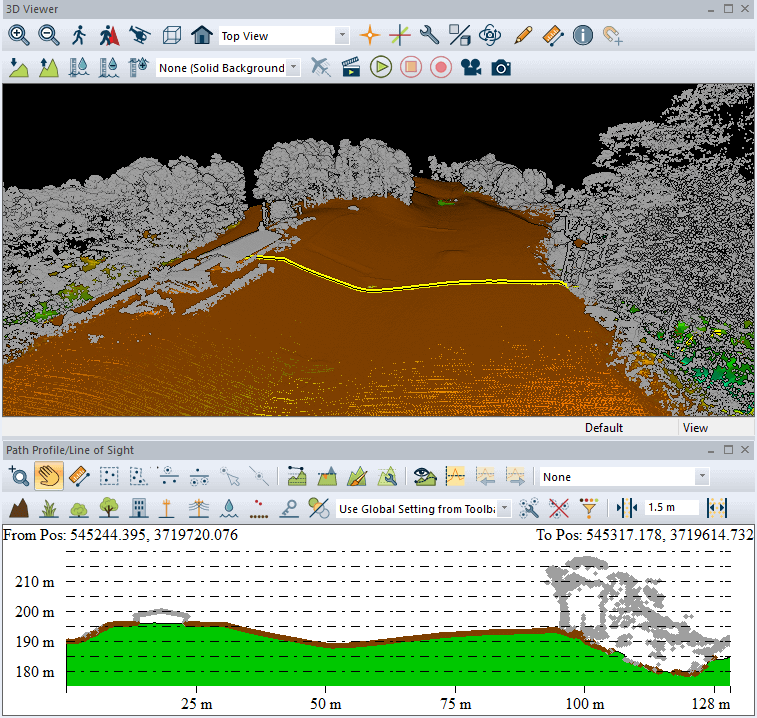This screenshot has width=757, height=718.
Task: Edit the 1.5 m width field
Action: tap(671, 507)
